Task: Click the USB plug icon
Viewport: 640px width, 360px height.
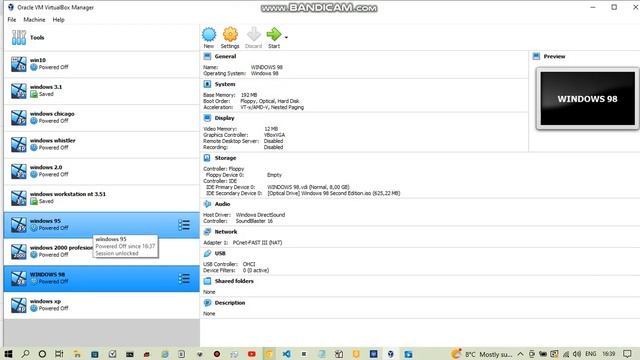Action: [x=207, y=253]
